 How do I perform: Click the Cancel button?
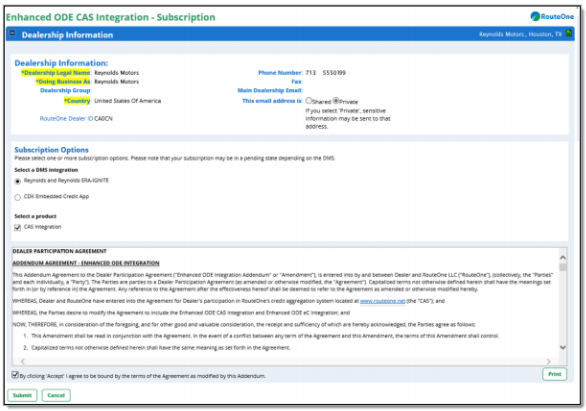[x=56, y=395]
